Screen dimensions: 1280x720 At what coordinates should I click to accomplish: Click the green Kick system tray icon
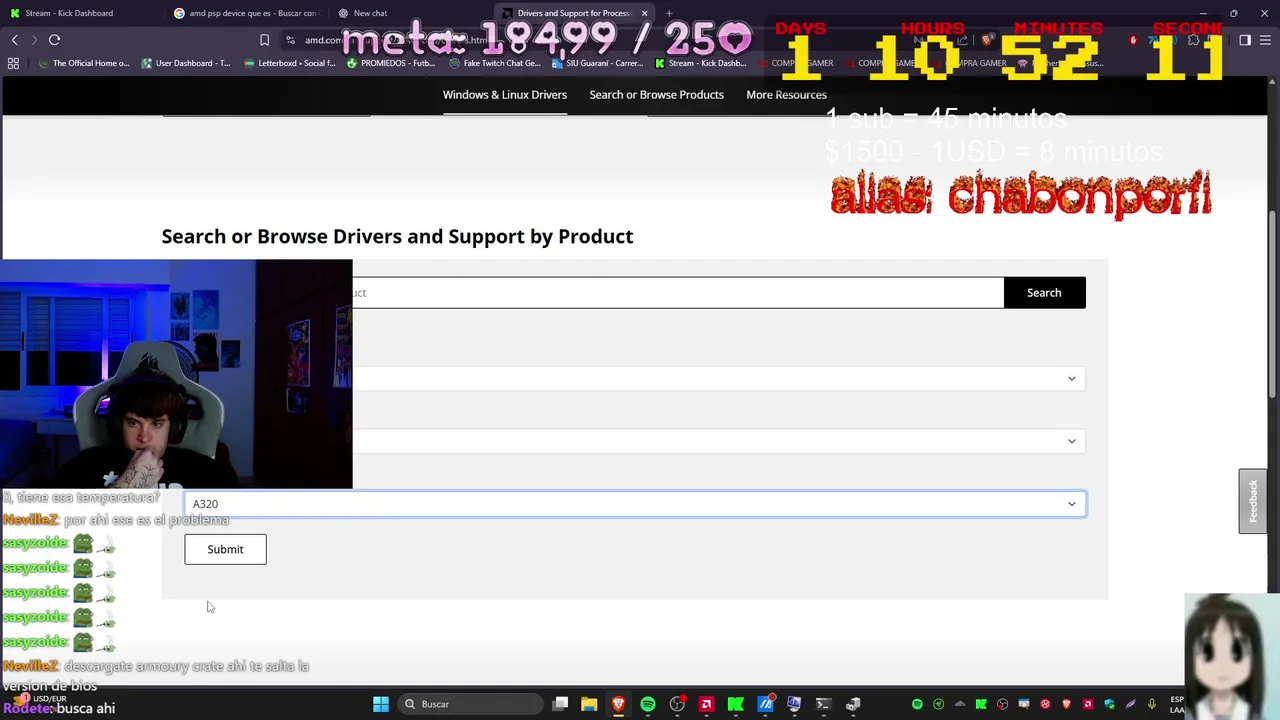(981, 704)
